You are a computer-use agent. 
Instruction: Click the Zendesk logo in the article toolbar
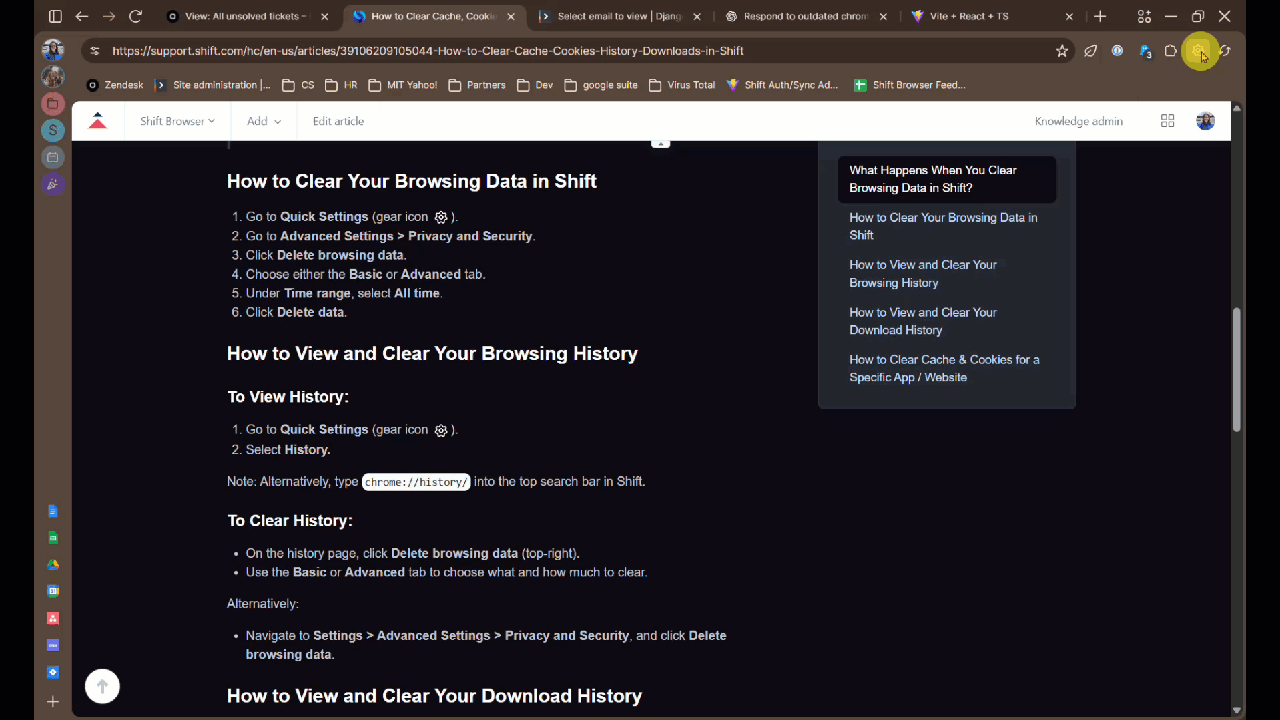click(x=97, y=120)
